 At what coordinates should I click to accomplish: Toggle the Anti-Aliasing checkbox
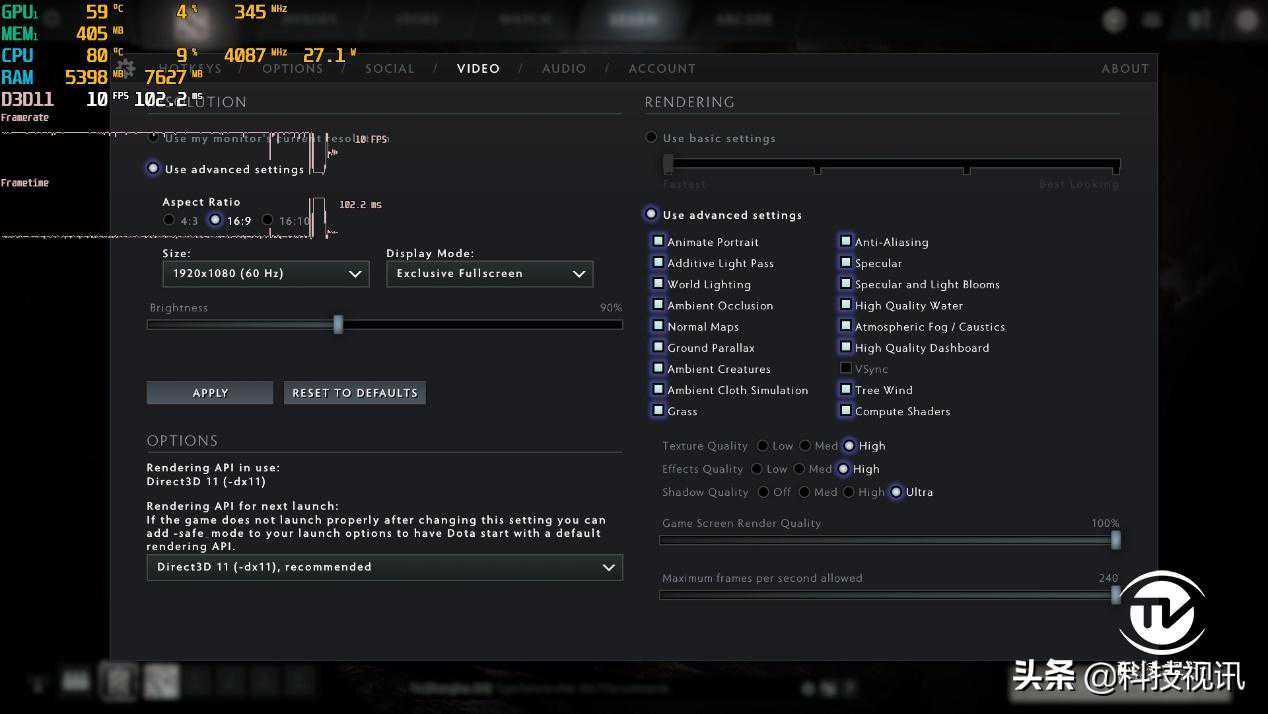pos(846,242)
